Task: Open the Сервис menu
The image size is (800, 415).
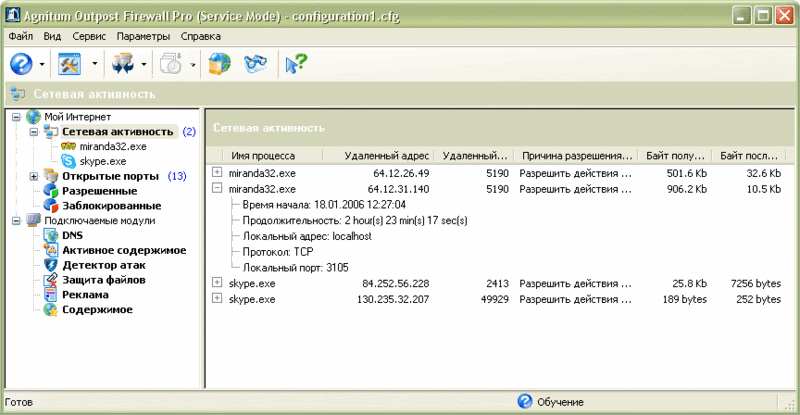Action: tap(89, 36)
